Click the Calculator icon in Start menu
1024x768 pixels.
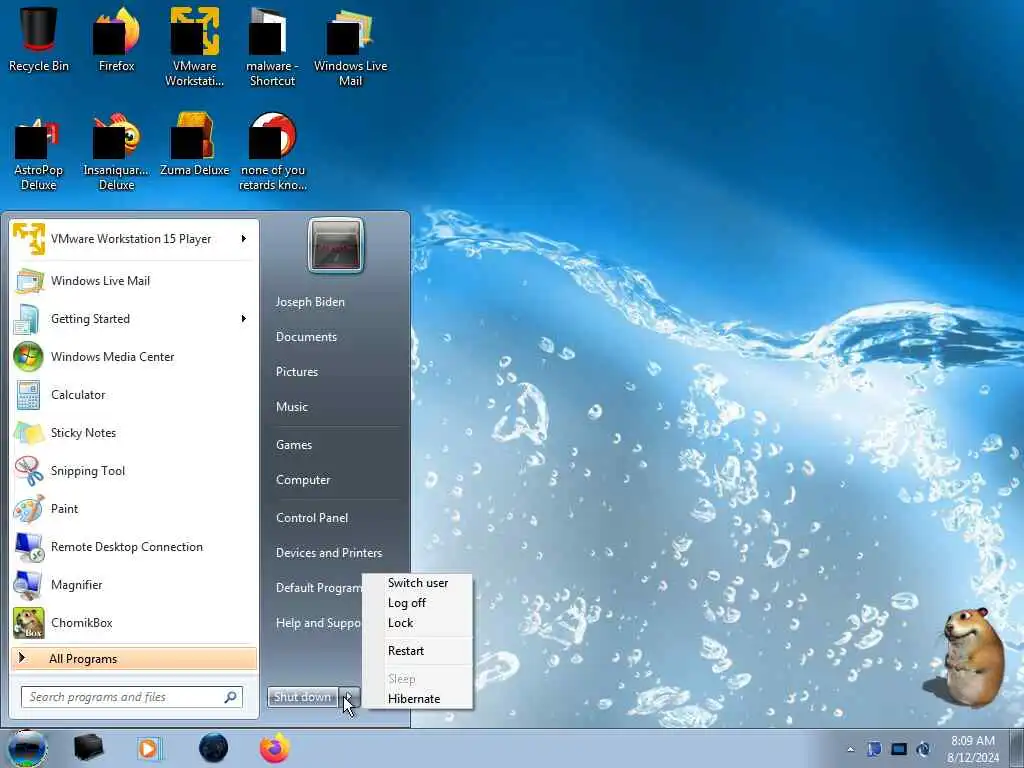pos(28,394)
